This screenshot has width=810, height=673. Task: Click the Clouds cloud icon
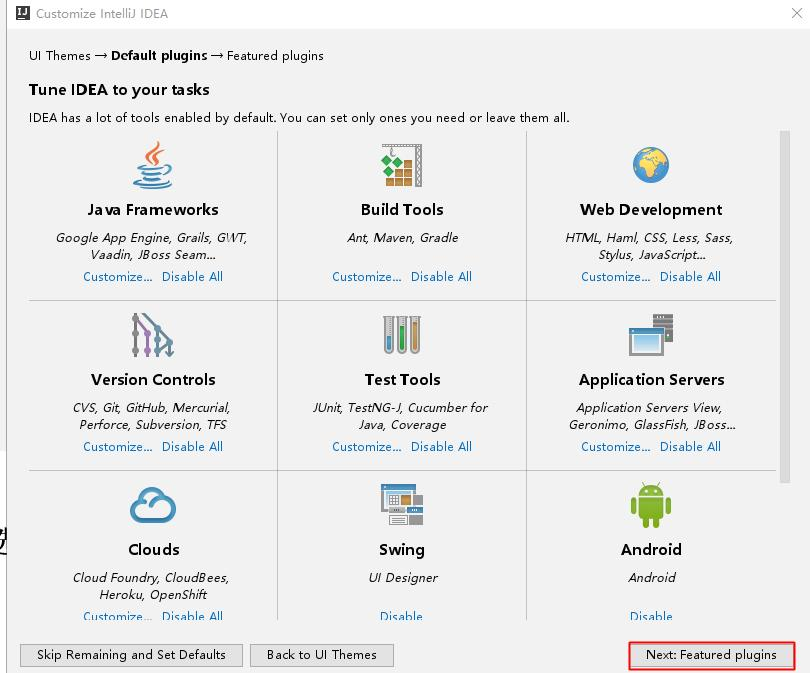[153, 505]
